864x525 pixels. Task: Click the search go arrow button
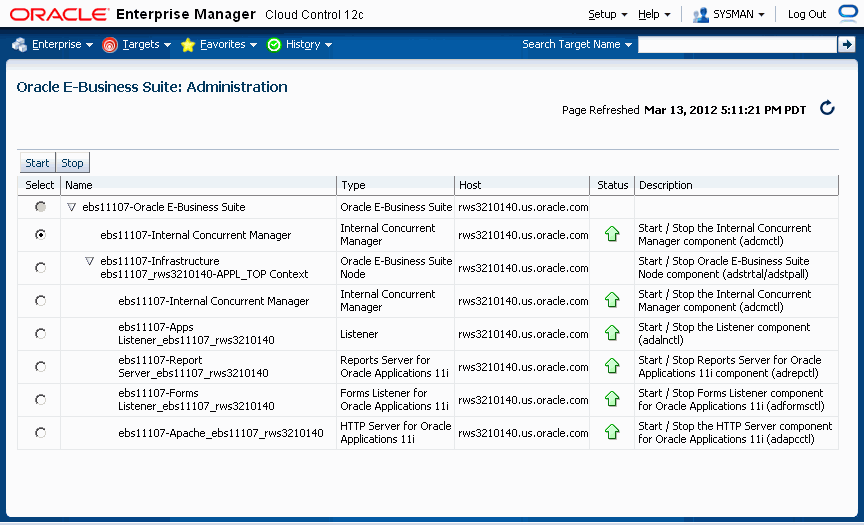coord(846,44)
